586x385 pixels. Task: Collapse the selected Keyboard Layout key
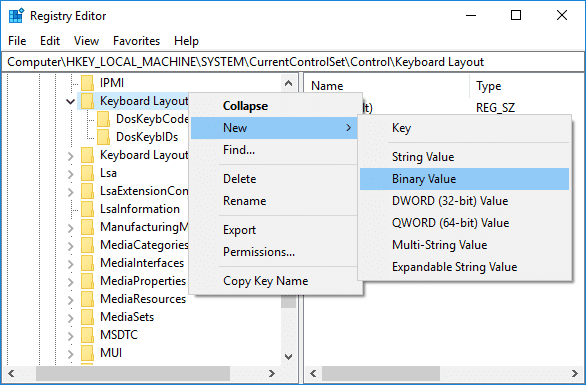[x=70, y=101]
